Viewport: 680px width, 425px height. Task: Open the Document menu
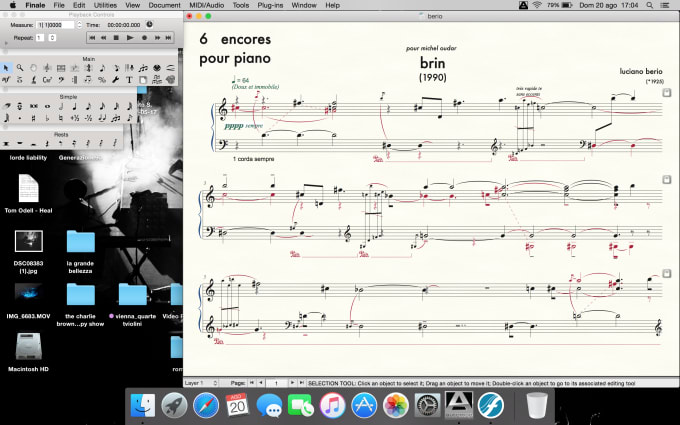(164, 5)
